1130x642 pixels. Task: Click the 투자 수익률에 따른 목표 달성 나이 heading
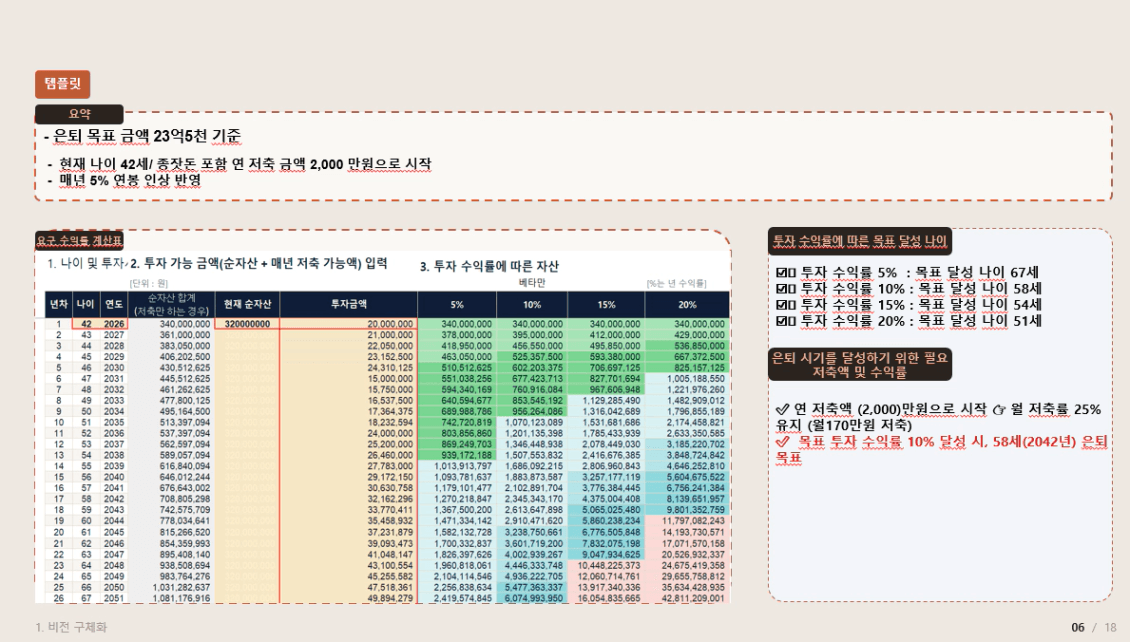(x=860, y=241)
